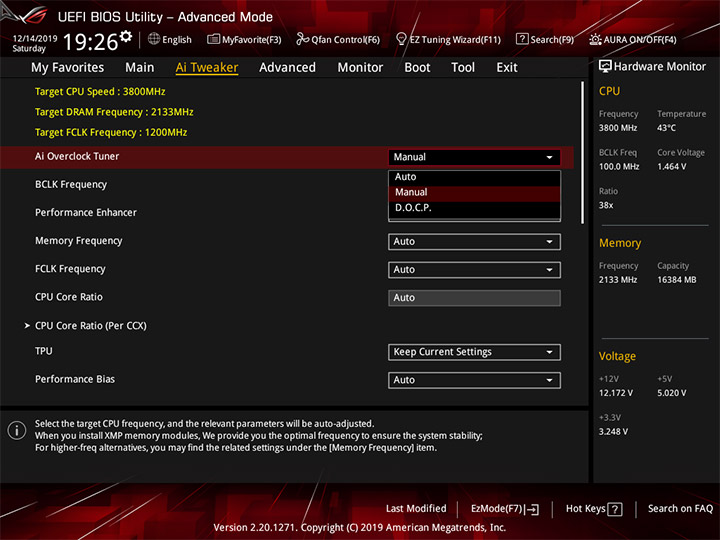The height and width of the screenshot is (540, 720).
Task: Collapse the Ai Overclock Tuner dropdown
Action: pos(474,157)
